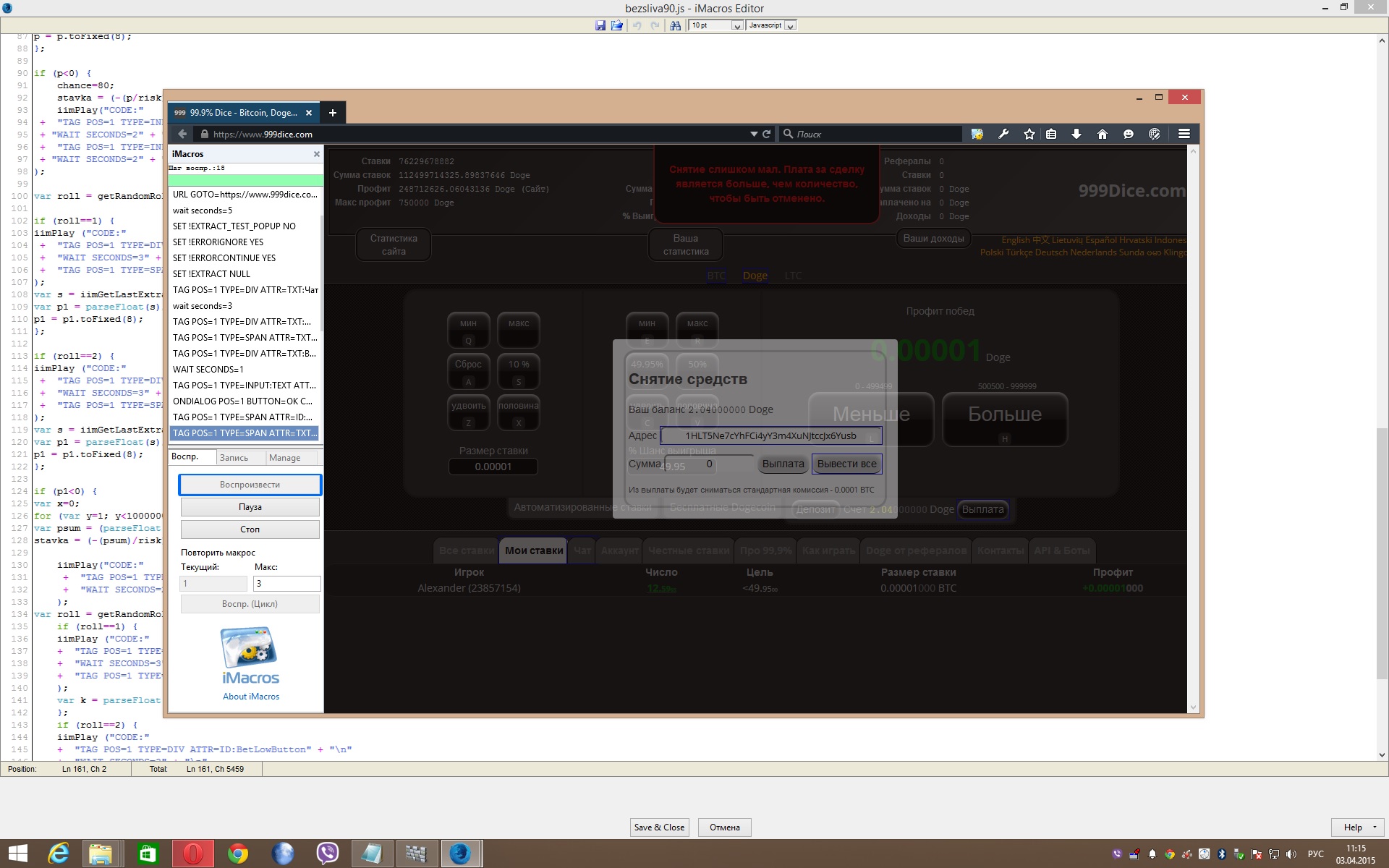Click the Сумма amount field in withdrawal dialog

point(709,464)
